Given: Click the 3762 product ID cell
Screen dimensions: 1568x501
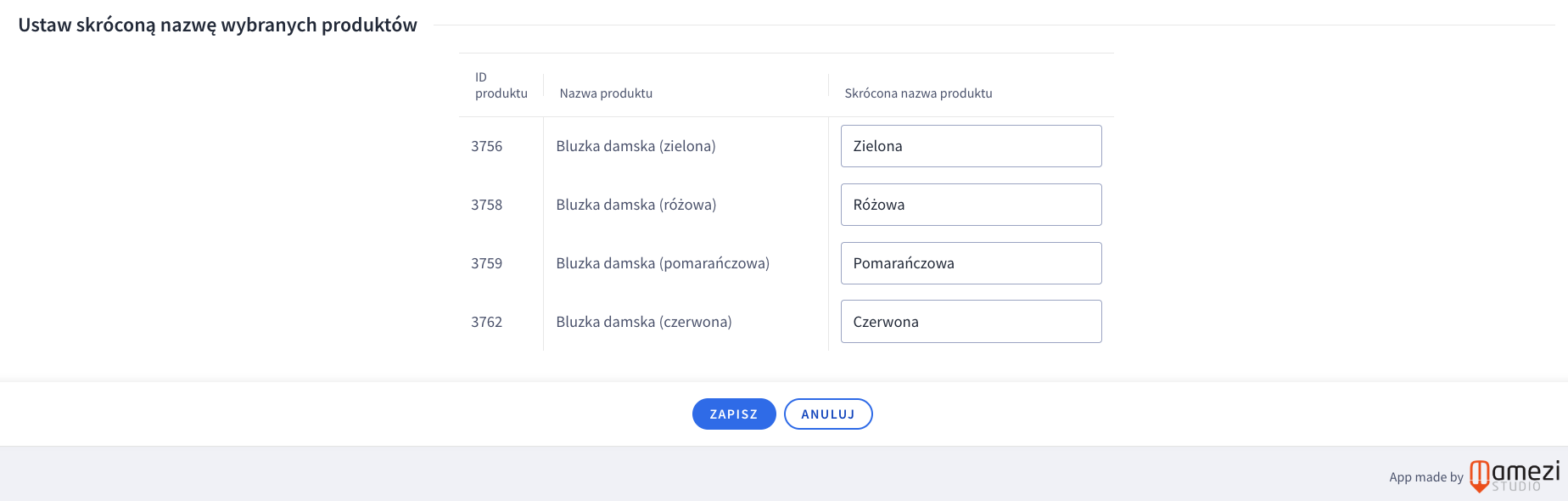Looking at the screenshot, I should click(x=487, y=322).
